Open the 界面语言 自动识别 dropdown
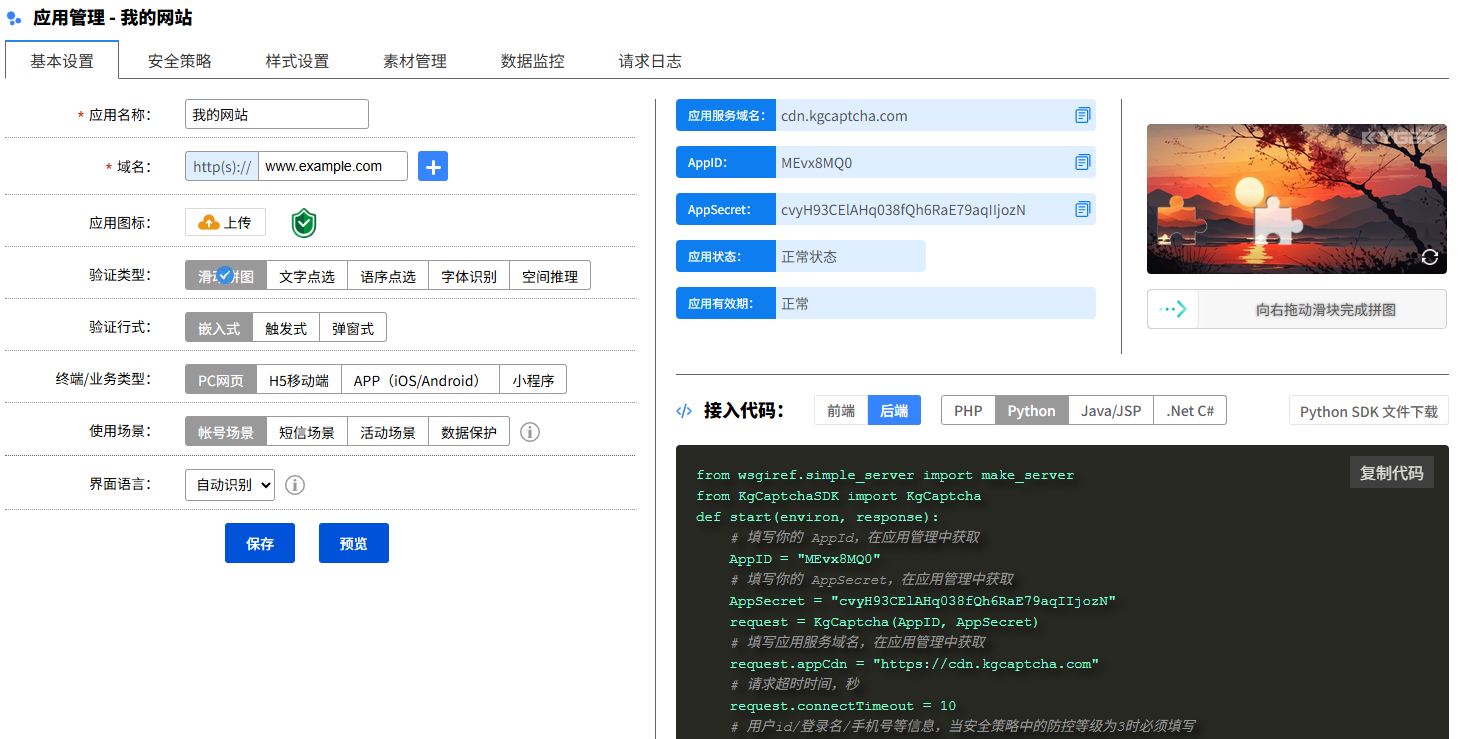Viewport: 1459px width, 739px height. tap(230, 485)
